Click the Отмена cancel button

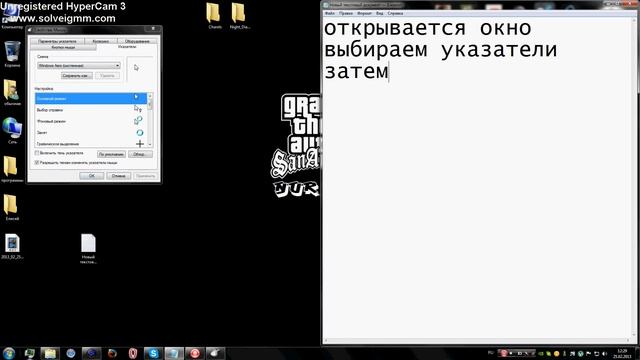tap(118, 176)
